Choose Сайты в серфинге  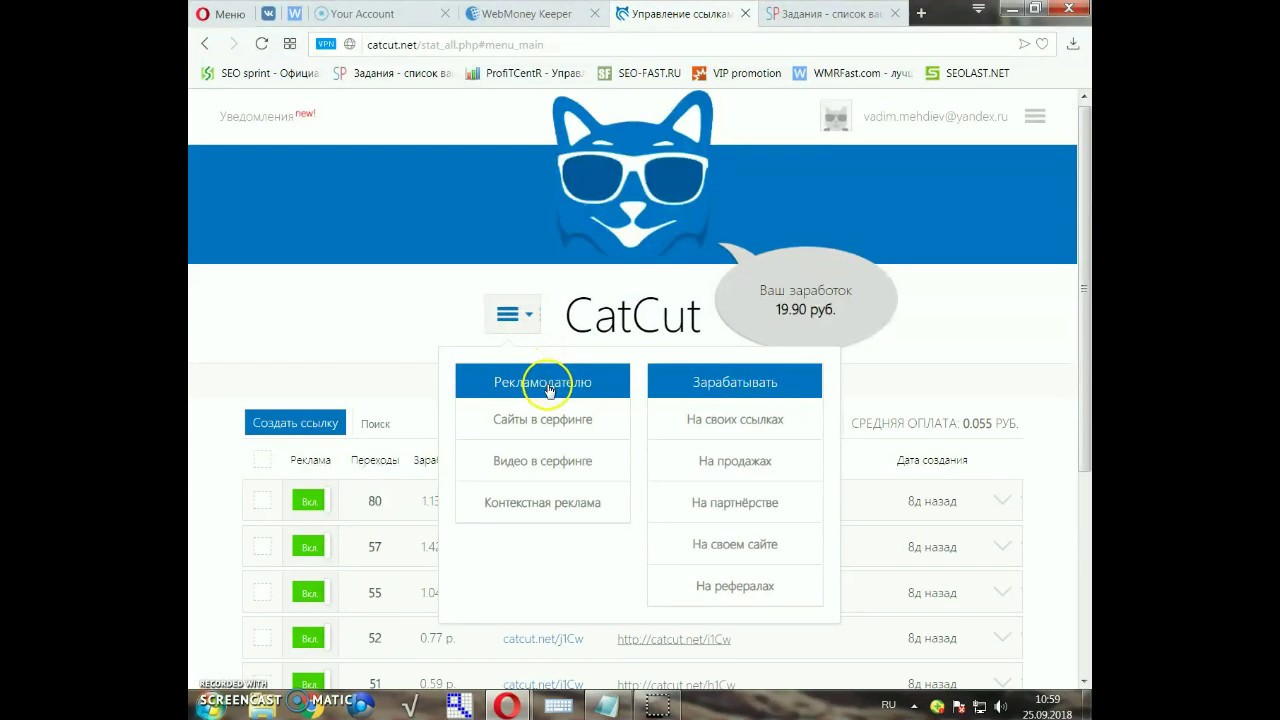542,419
